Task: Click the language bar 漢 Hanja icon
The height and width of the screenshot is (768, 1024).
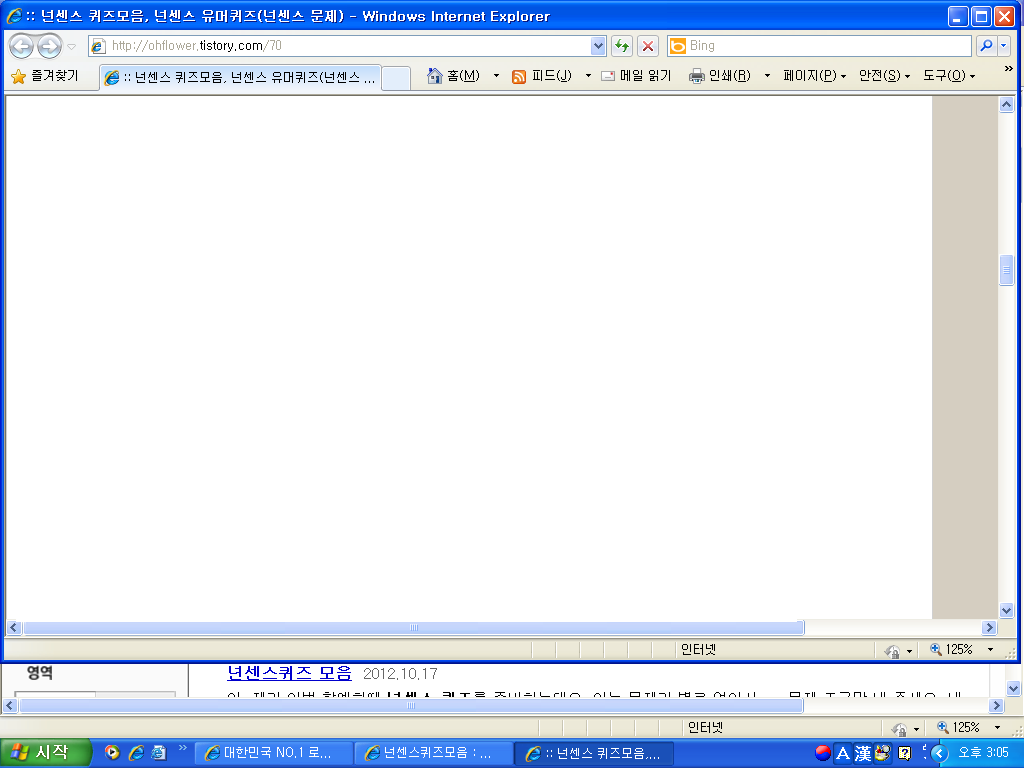Action: click(x=862, y=753)
